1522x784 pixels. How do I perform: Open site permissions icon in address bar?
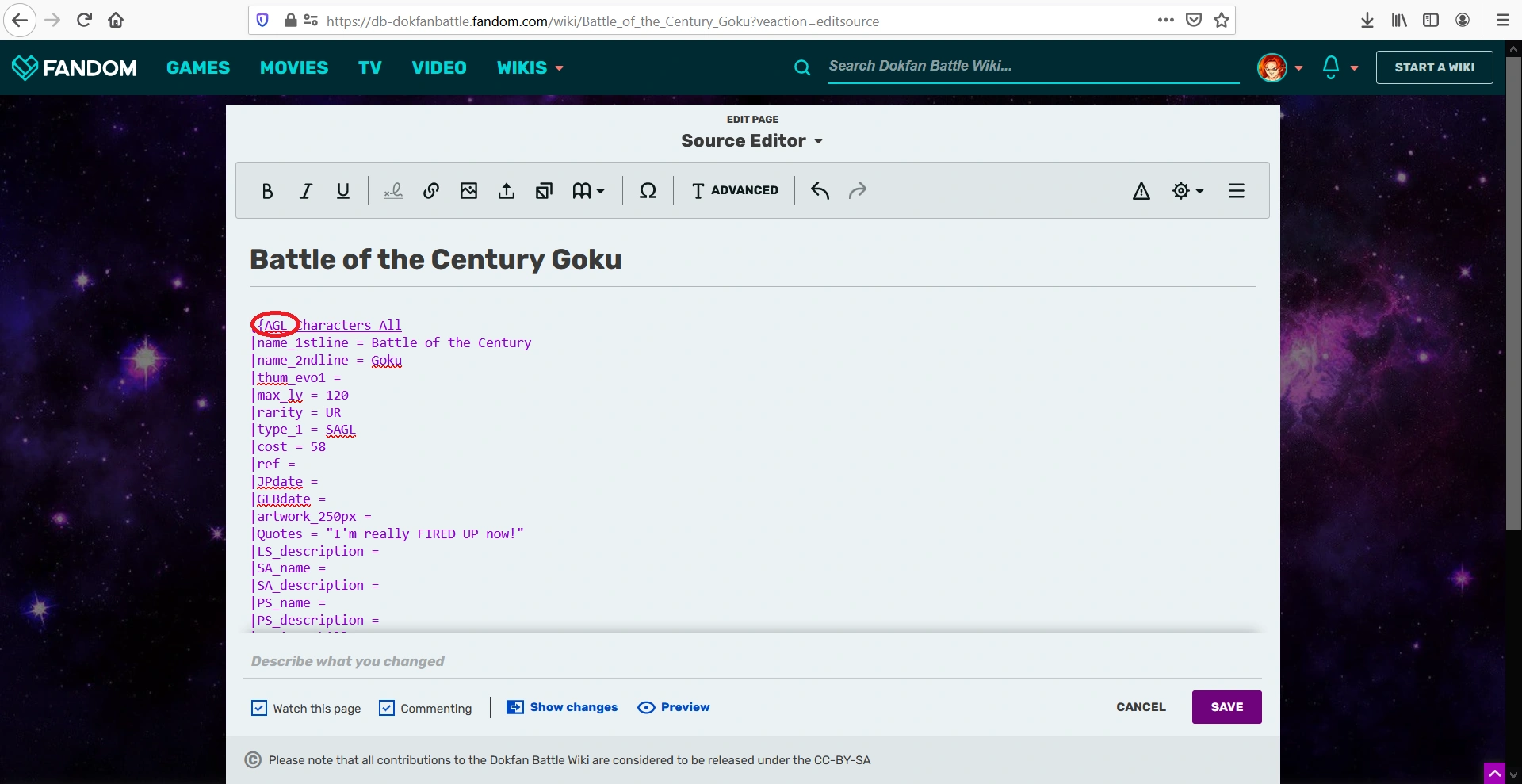click(311, 21)
